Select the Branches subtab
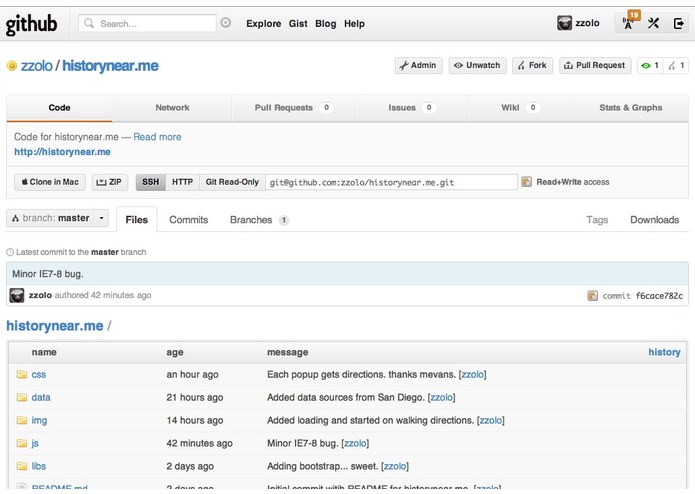Viewport: 695px width, 494px height. (259, 220)
